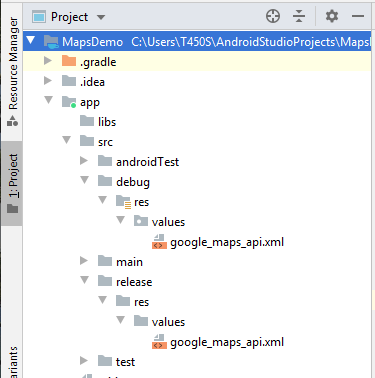
Task: Collapse the res folder arrow under debug
Action: (x=103, y=200)
